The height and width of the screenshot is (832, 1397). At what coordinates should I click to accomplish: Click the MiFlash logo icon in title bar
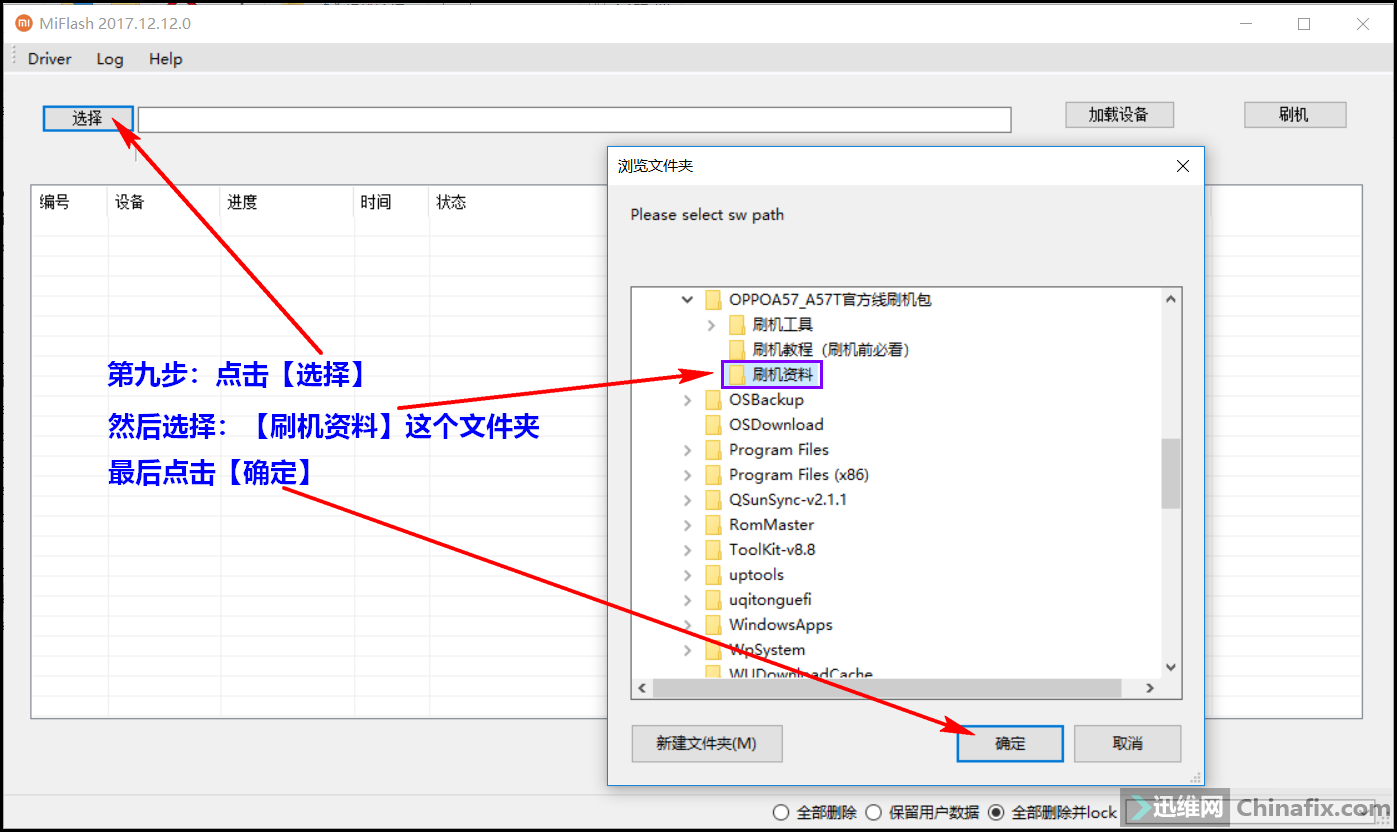(x=23, y=23)
